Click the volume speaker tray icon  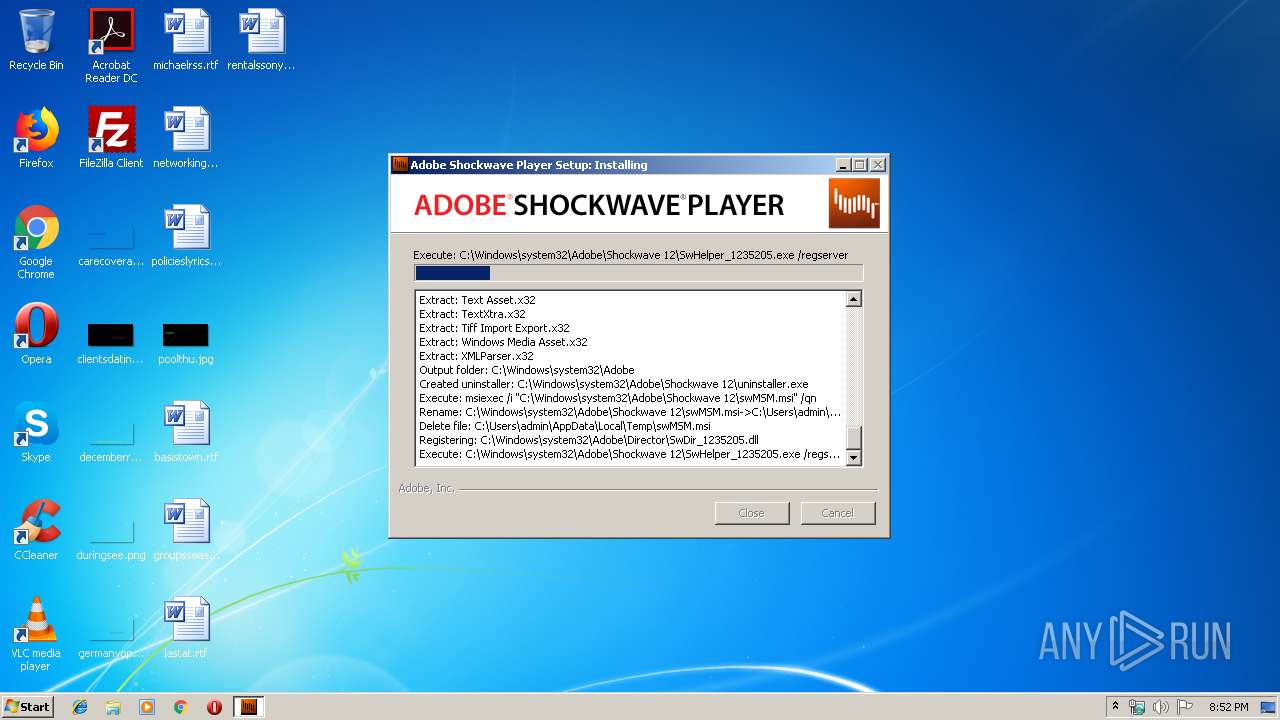pos(1160,707)
